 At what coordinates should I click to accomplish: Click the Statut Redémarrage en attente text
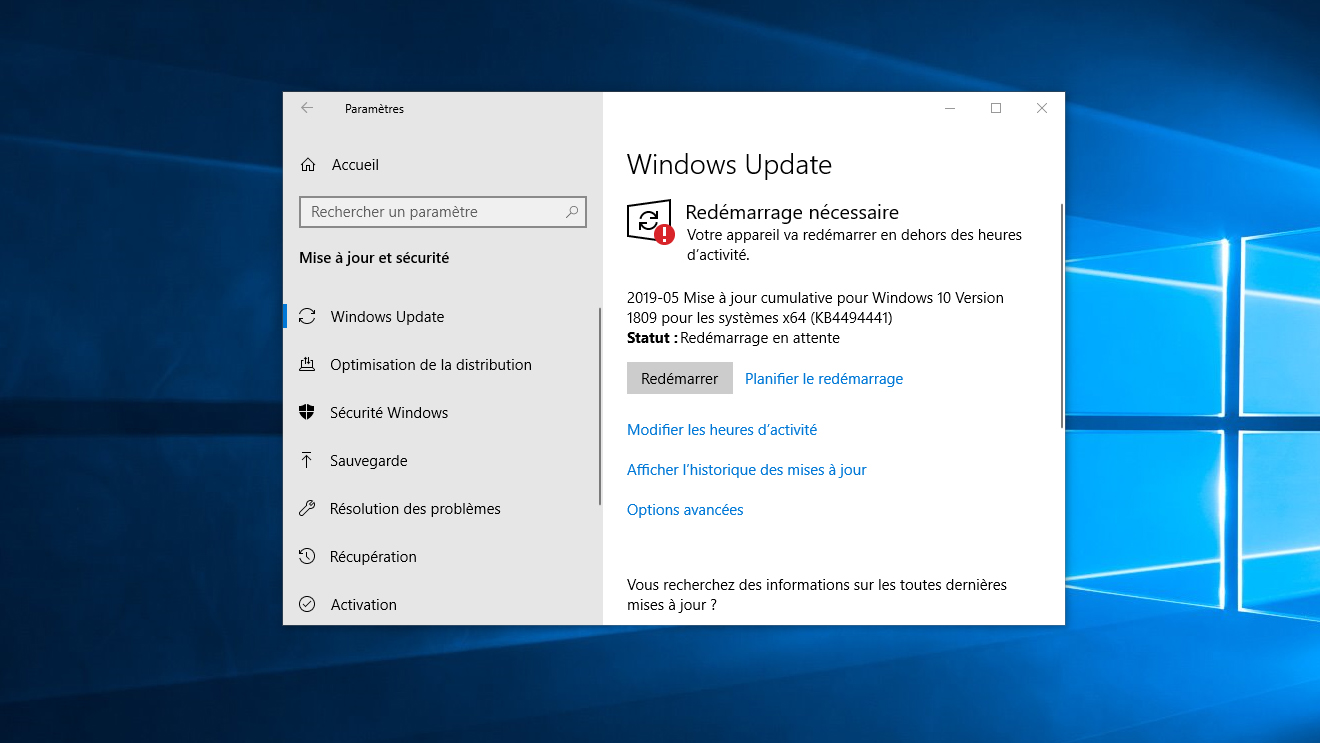[x=733, y=338]
